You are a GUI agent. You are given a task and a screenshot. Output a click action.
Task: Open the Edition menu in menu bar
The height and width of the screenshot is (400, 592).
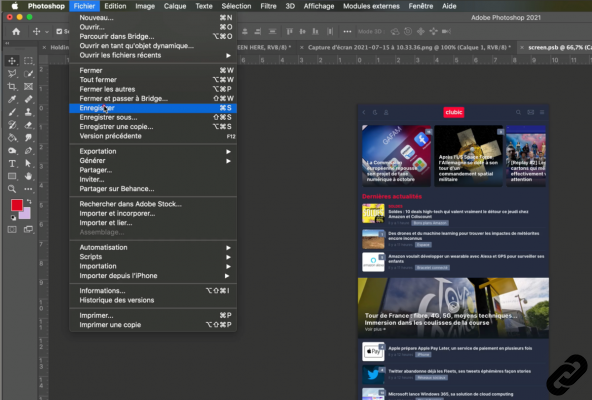[115, 6]
